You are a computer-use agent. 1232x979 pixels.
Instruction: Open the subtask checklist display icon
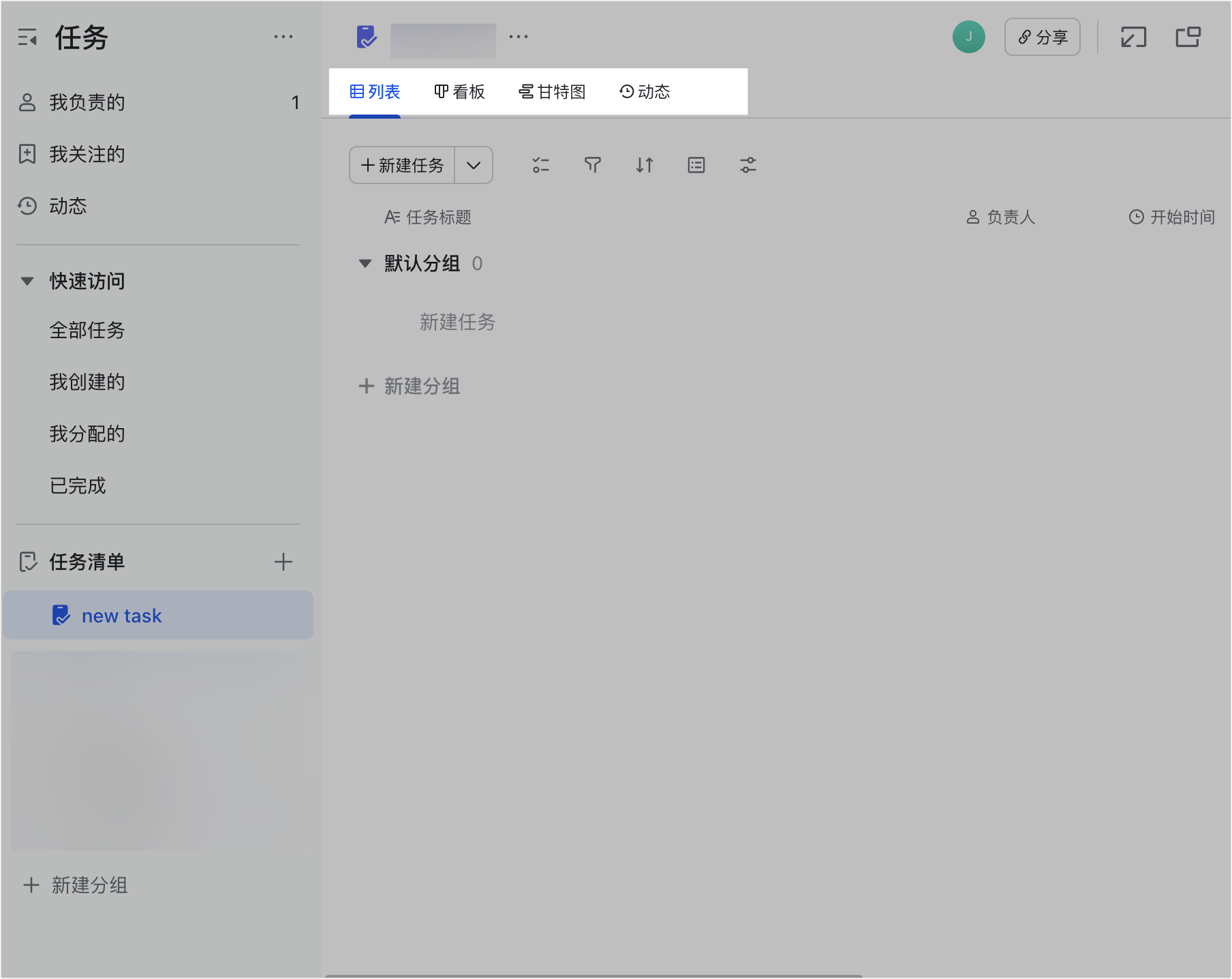pyautogui.click(x=540, y=165)
